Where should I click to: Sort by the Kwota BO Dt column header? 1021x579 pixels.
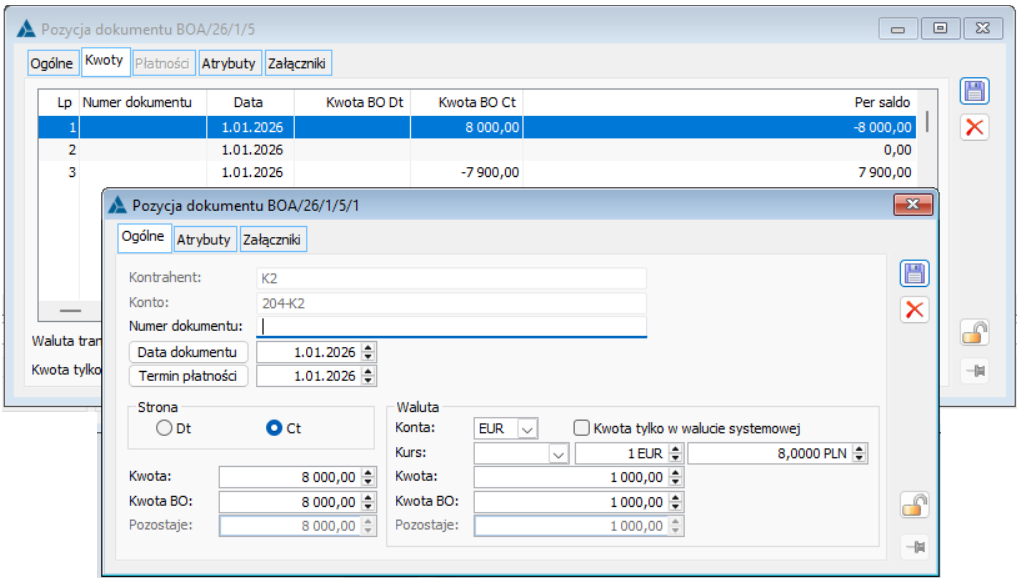pyautogui.click(x=352, y=102)
